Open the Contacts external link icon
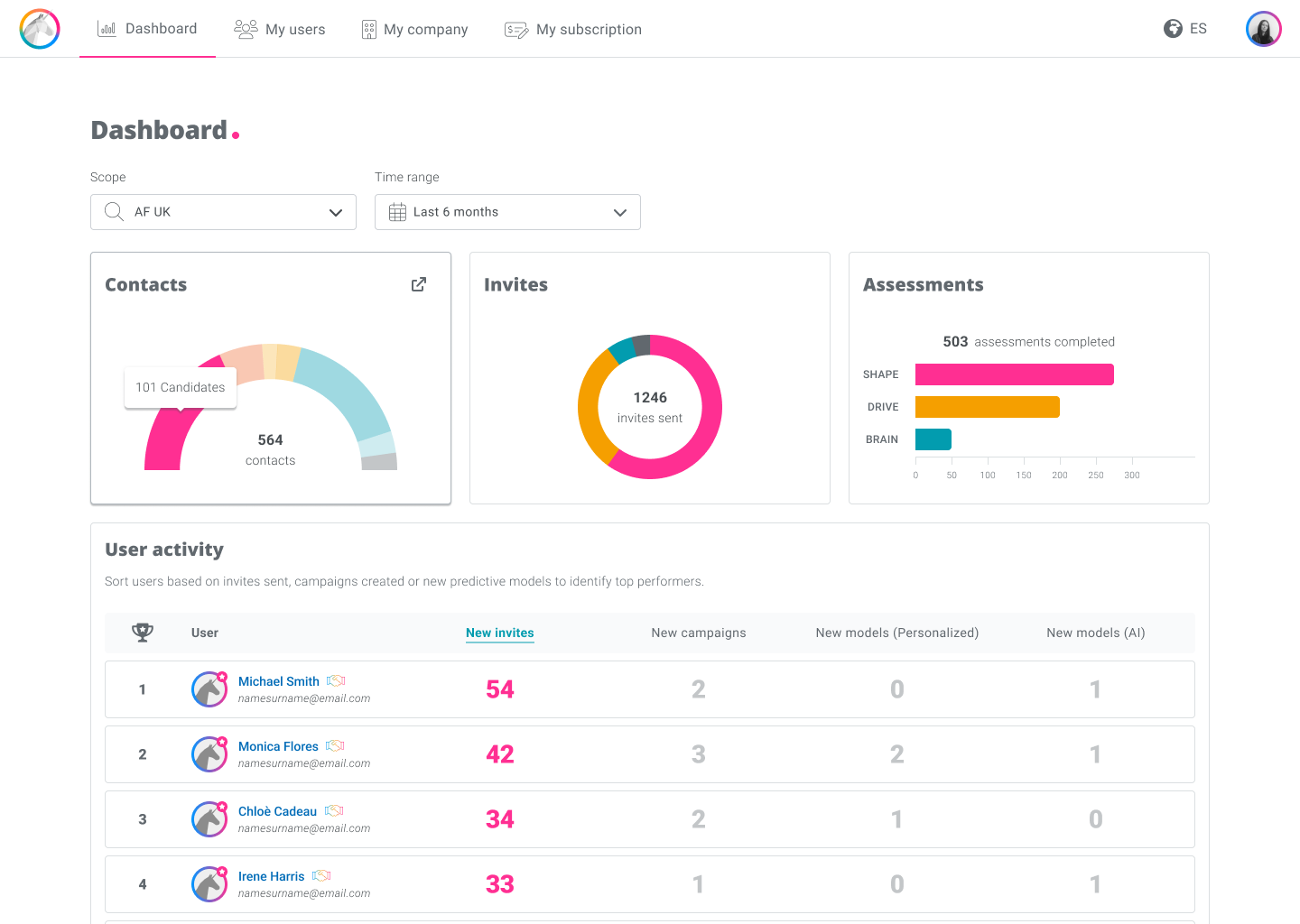Viewport: 1300px width, 924px height. [419, 284]
